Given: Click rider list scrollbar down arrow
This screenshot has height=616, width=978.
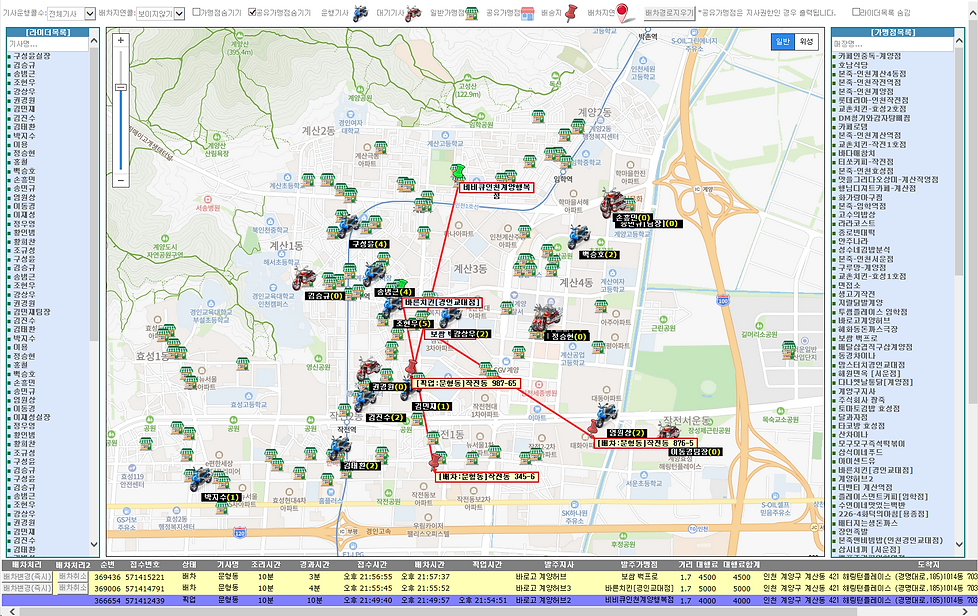Looking at the screenshot, I should click(94, 544).
